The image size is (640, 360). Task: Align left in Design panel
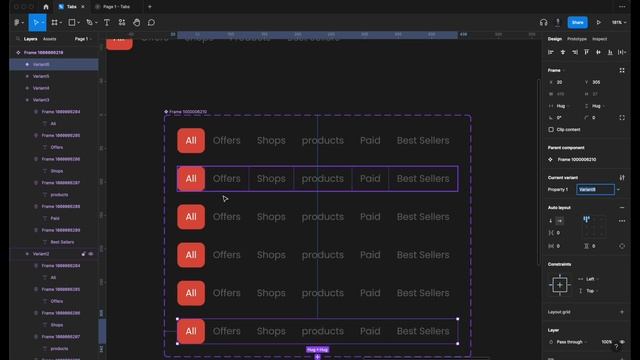point(551,52)
